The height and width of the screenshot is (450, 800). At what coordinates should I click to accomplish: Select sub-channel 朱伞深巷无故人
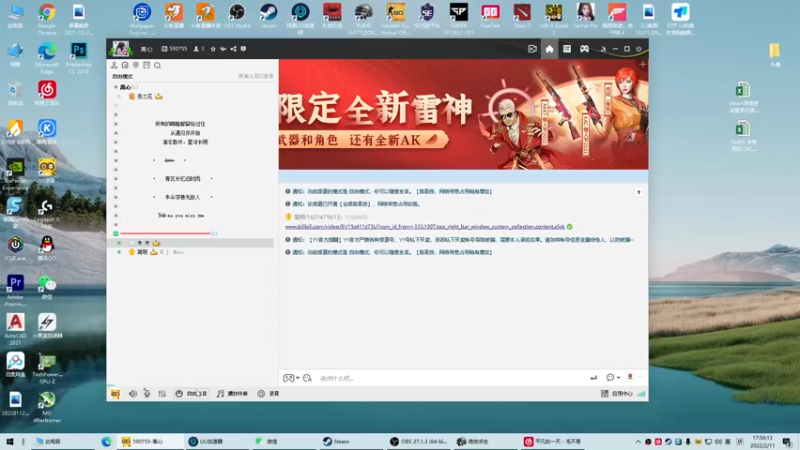(x=183, y=197)
